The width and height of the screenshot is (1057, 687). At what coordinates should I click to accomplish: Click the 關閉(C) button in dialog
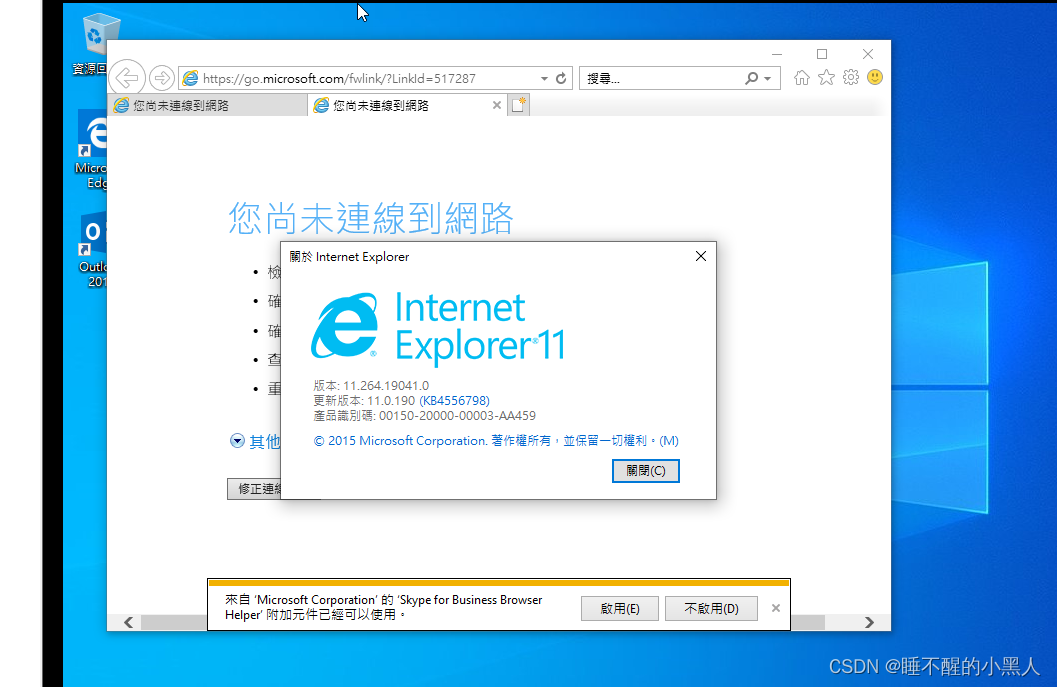646,471
